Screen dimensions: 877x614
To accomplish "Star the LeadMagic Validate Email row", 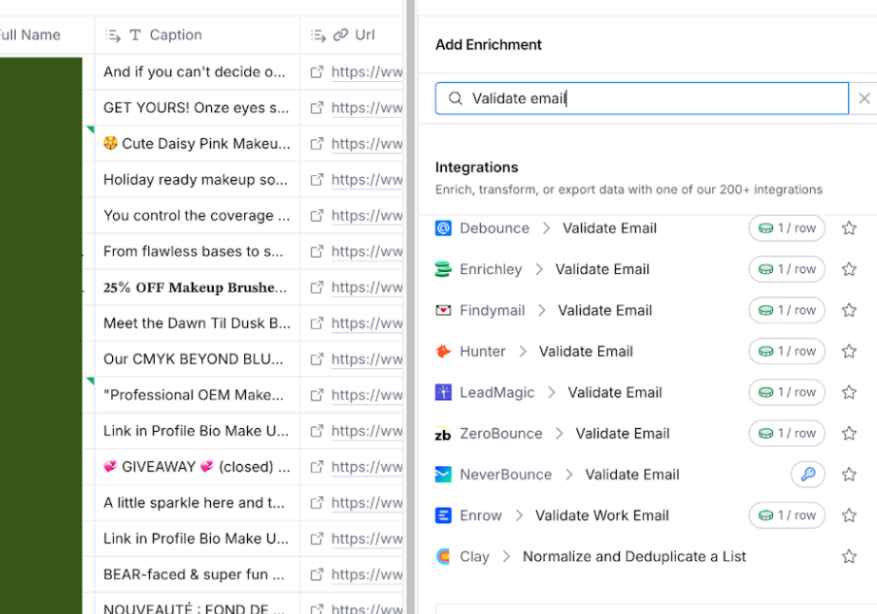I will pyautogui.click(x=849, y=393).
